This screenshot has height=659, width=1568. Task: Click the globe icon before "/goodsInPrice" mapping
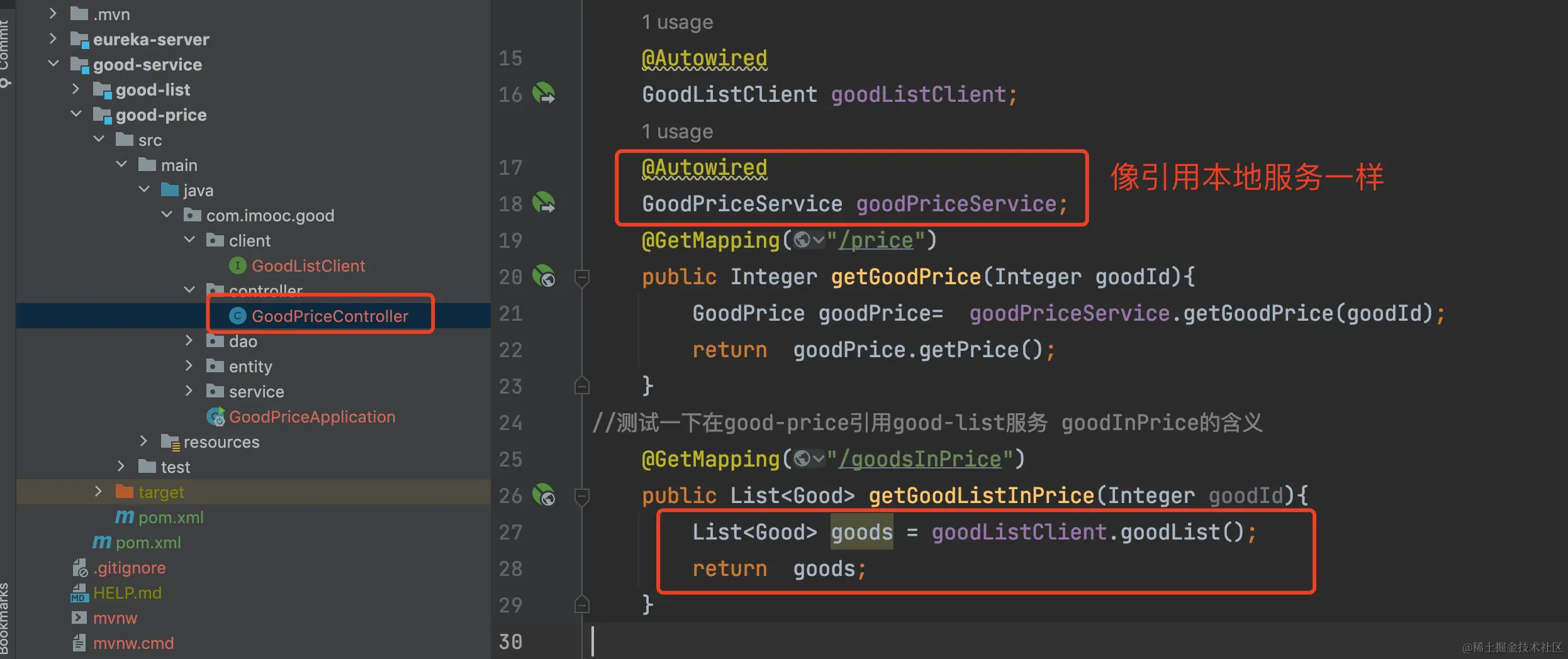[x=802, y=459]
